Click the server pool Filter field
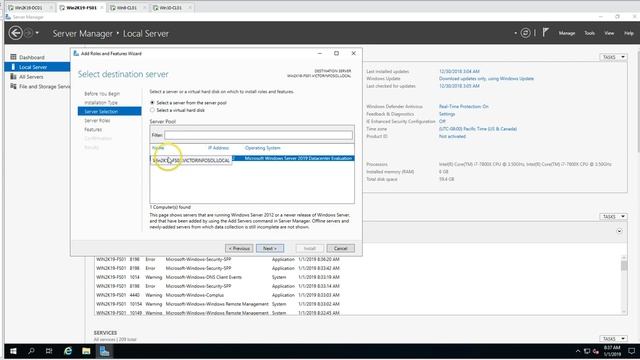640x360 pixels. coord(258,135)
